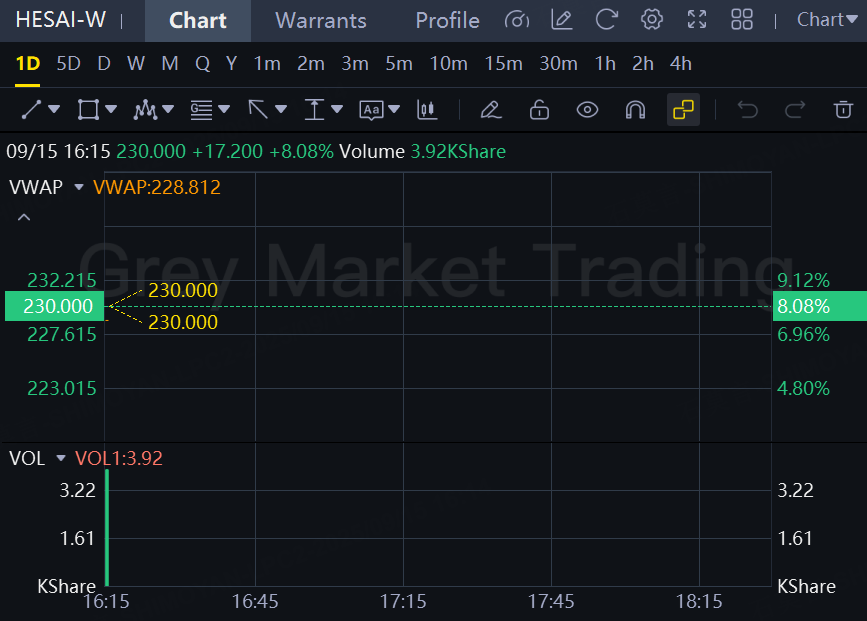Select the 4h interval

click(x=681, y=64)
